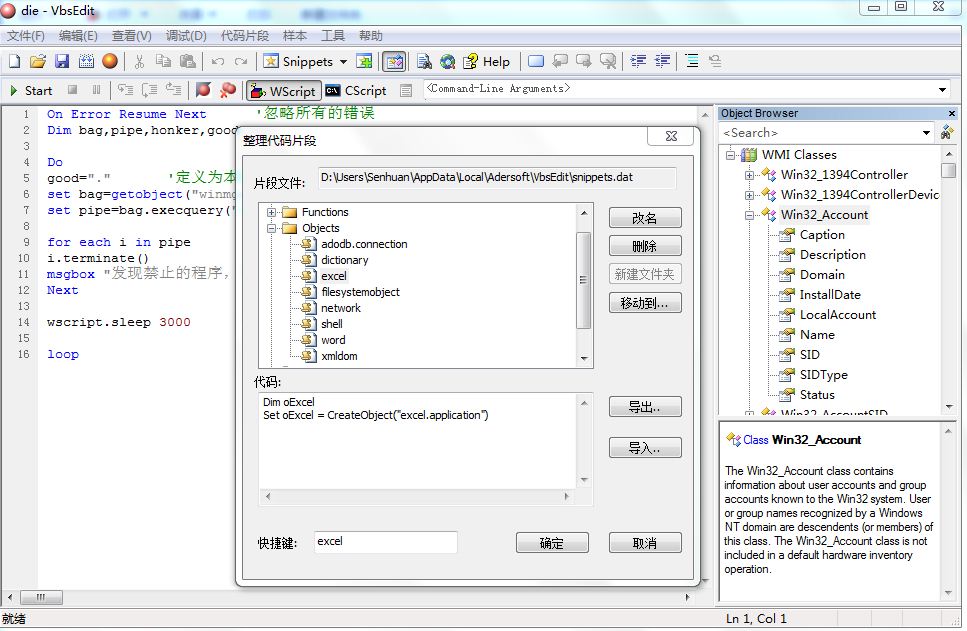
Task: Open the 文件(F) menu
Action: coord(26,36)
